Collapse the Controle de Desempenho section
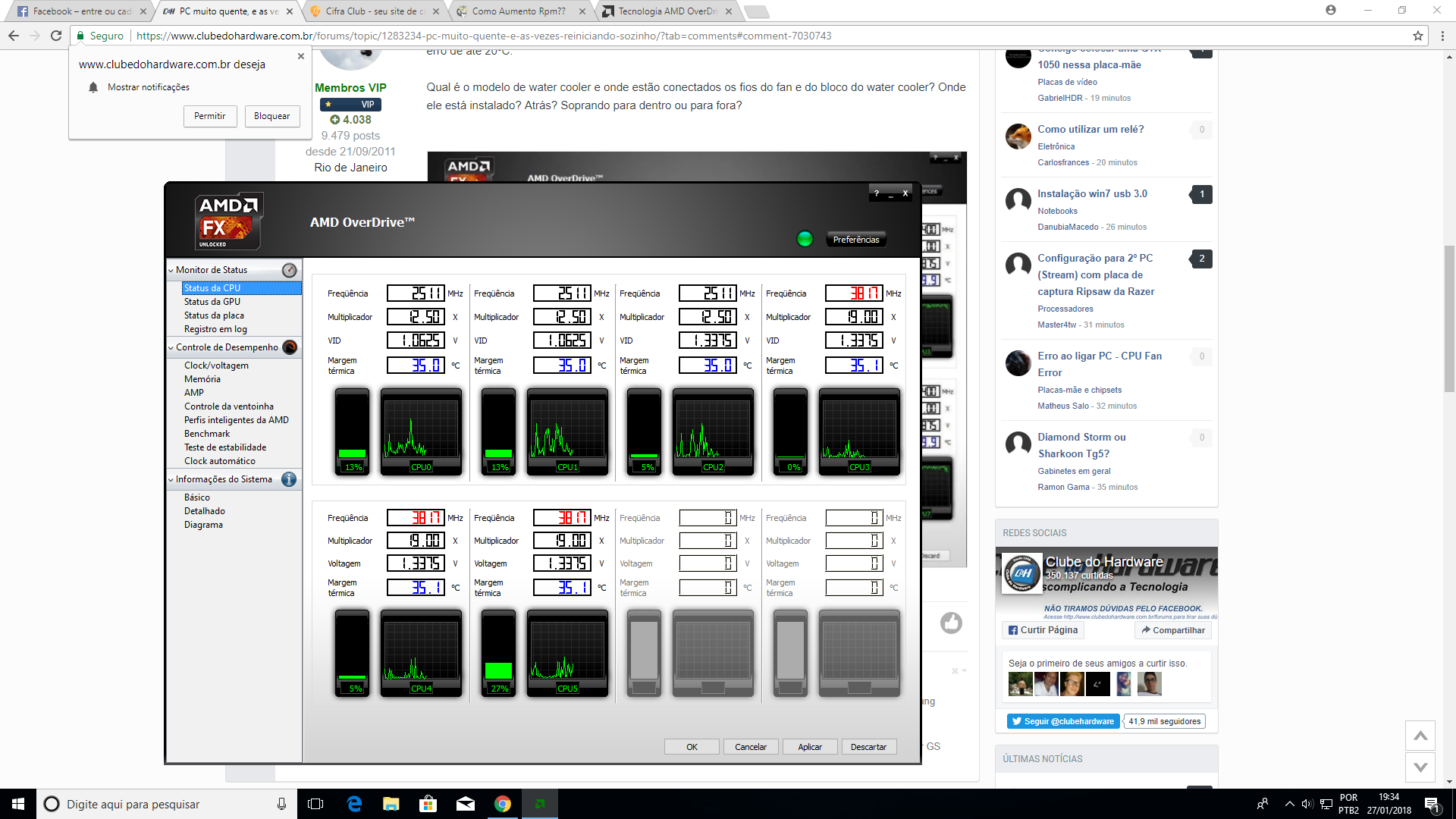Image resolution: width=1456 pixels, height=819 pixels. point(171,347)
